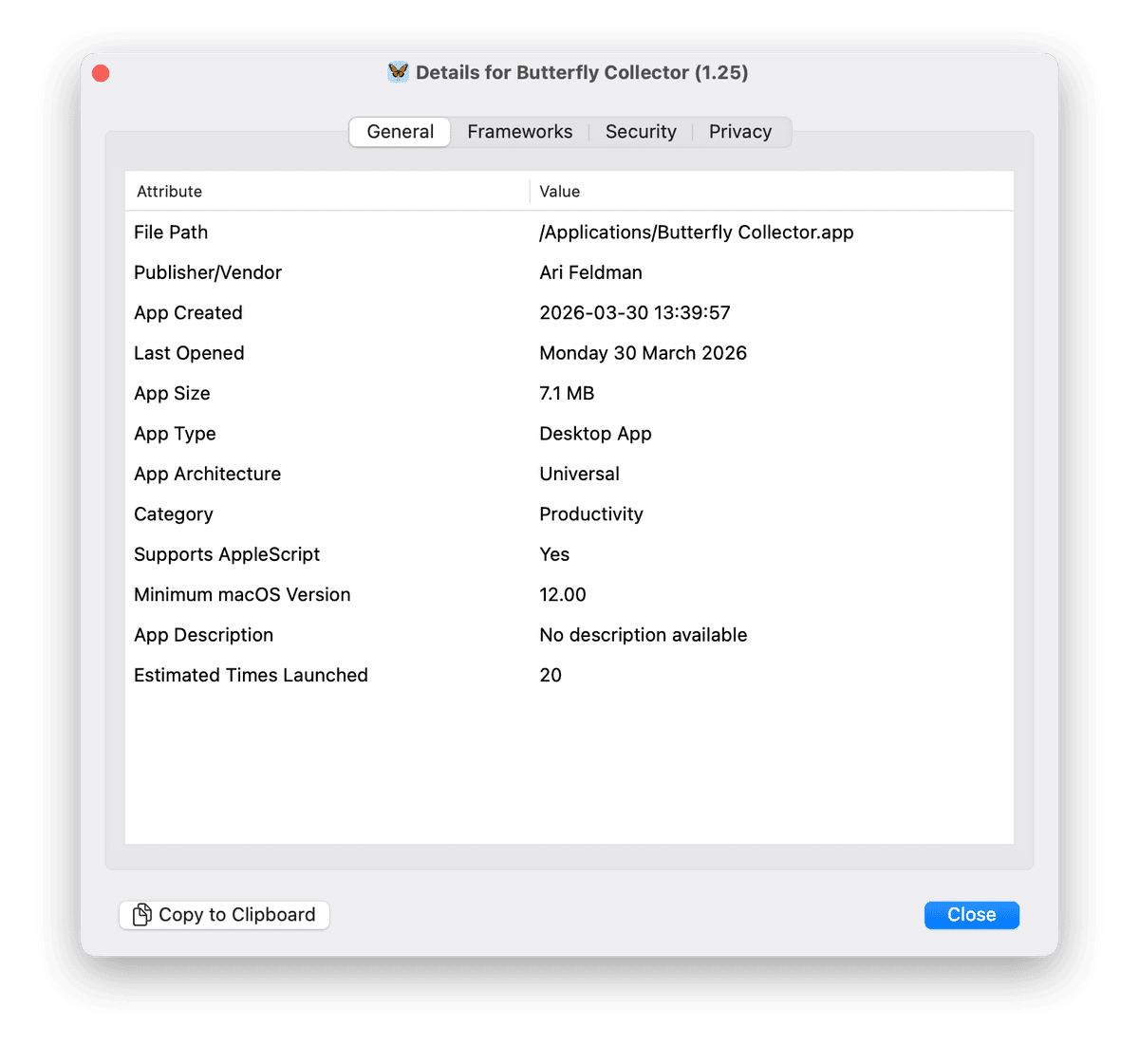Click the butterfly app icon in title
This screenshot has height=1064, width=1139.
pos(399,72)
